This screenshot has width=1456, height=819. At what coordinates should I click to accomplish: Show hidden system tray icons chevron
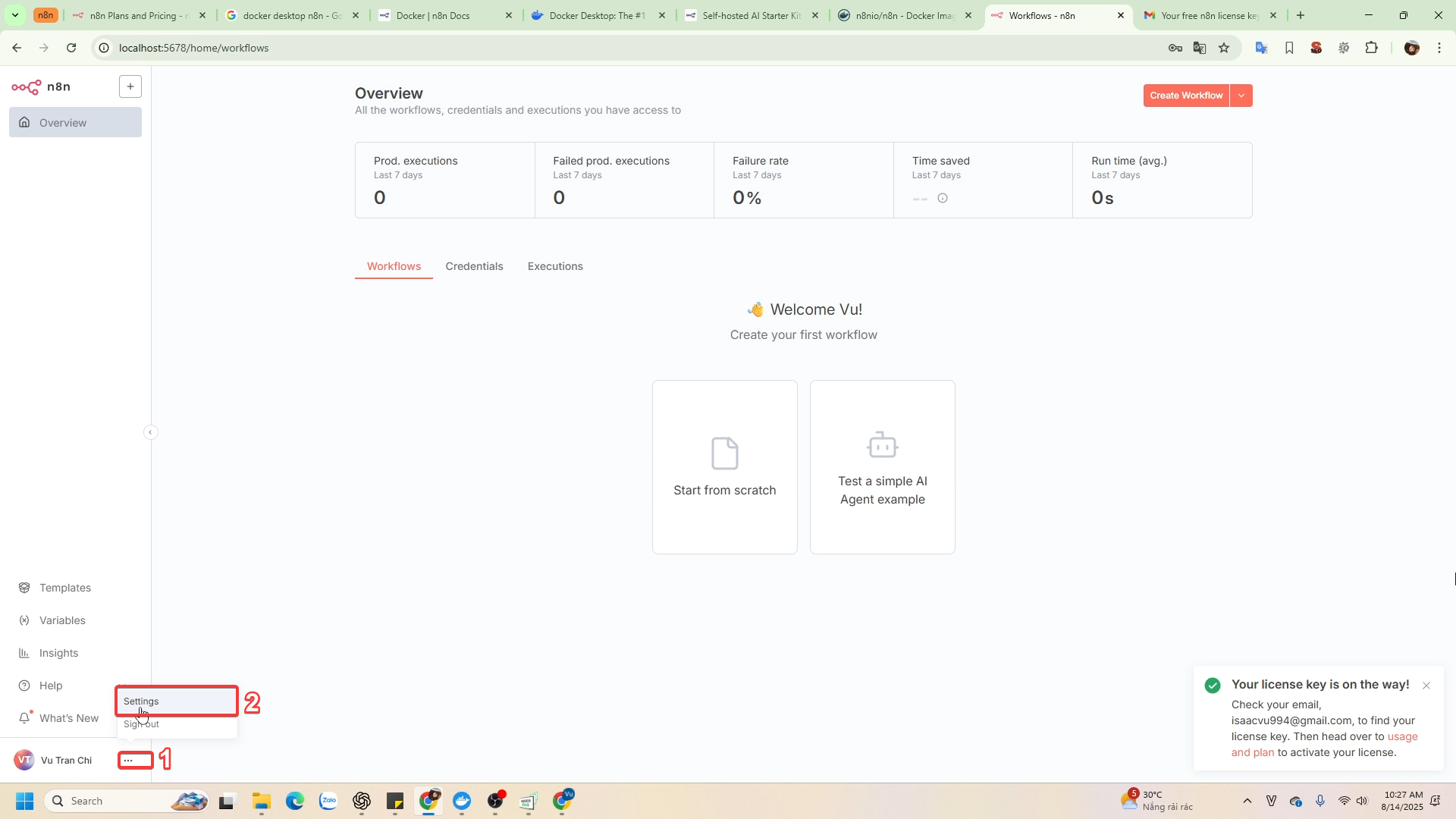[x=1247, y=801]
